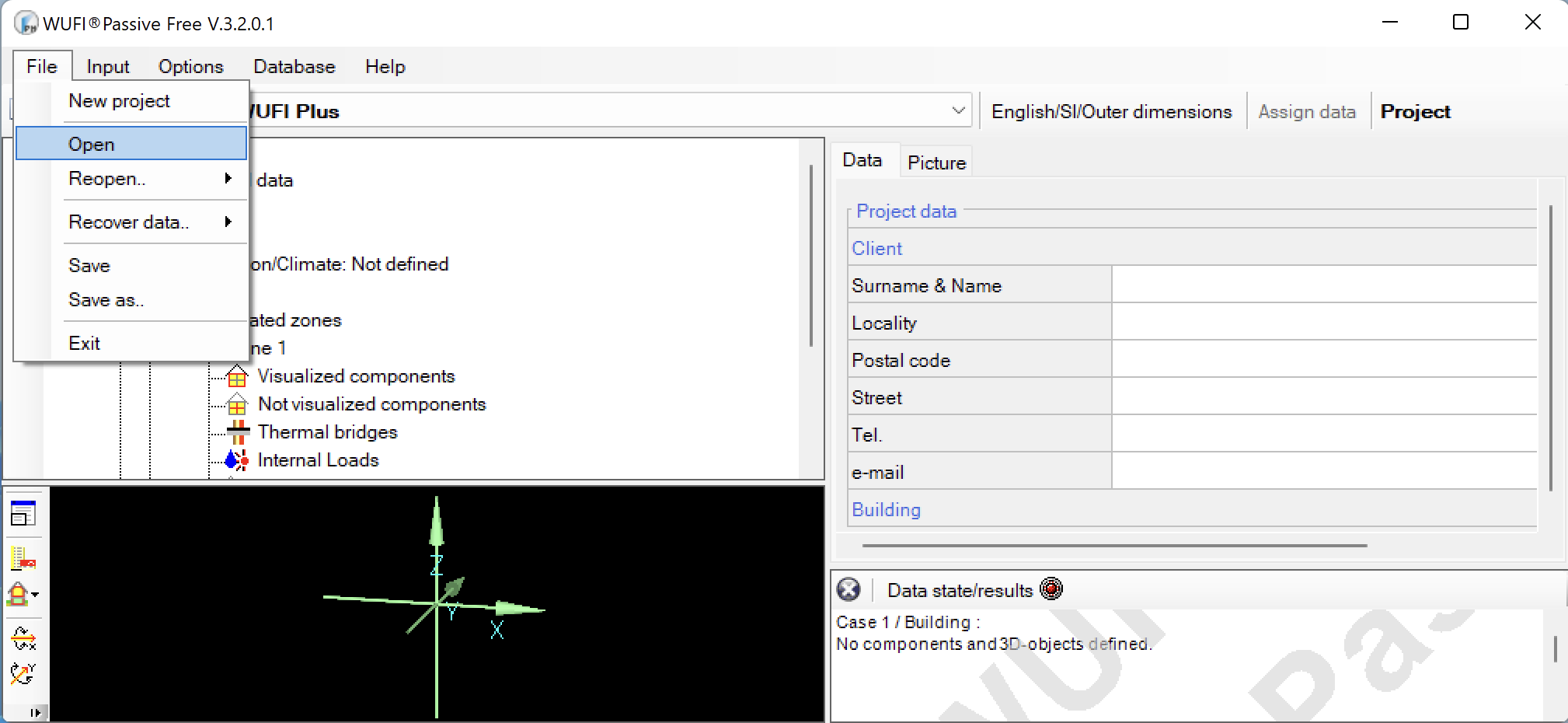The image size is (1568, 723).
Task: Open the house view dropdown arrow
Action: pos(36,596)
